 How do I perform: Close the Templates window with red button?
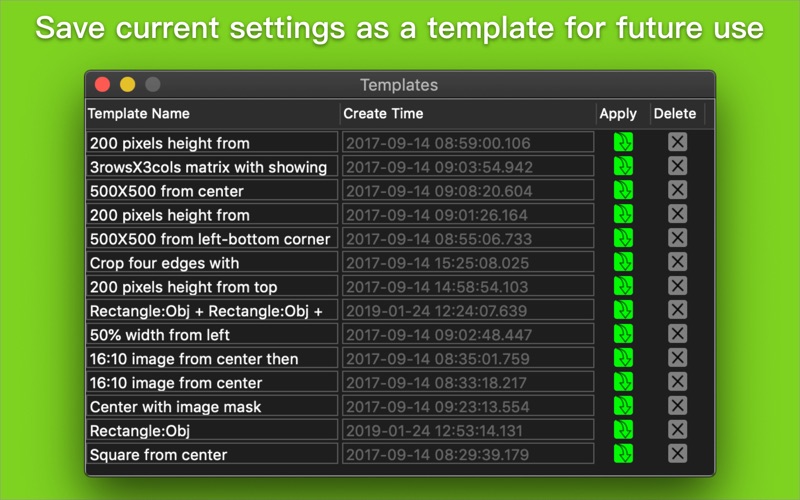102,85
